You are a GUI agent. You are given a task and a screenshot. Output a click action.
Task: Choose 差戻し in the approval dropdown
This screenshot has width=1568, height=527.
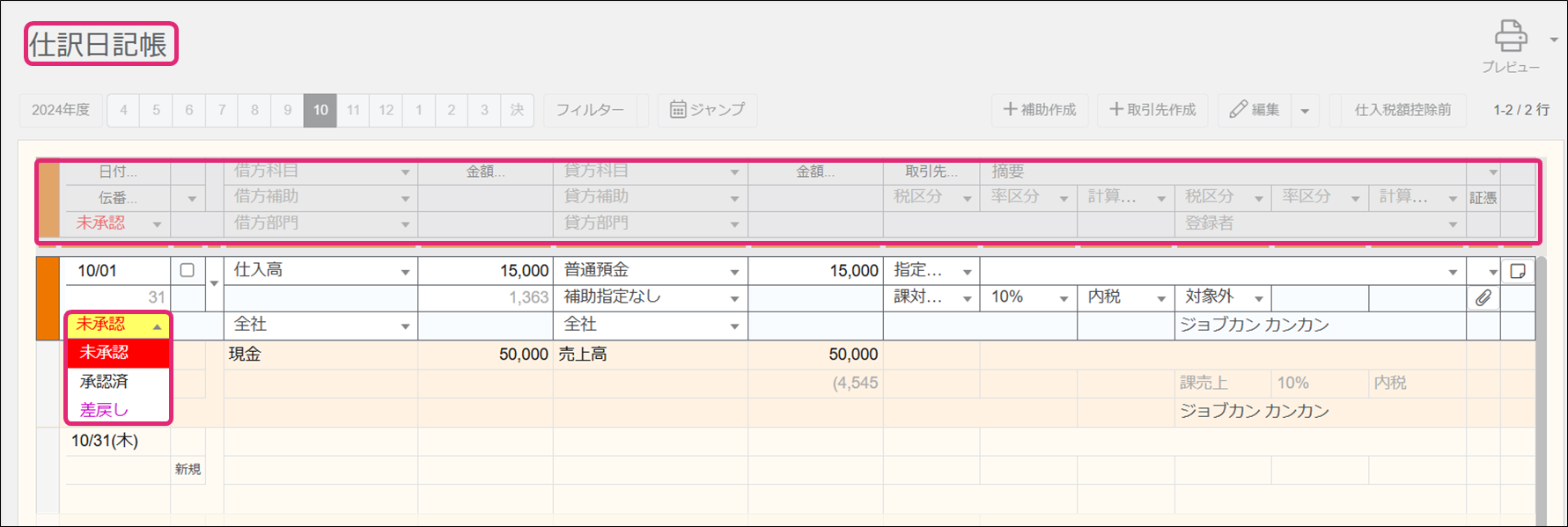[x=104, y=410]
